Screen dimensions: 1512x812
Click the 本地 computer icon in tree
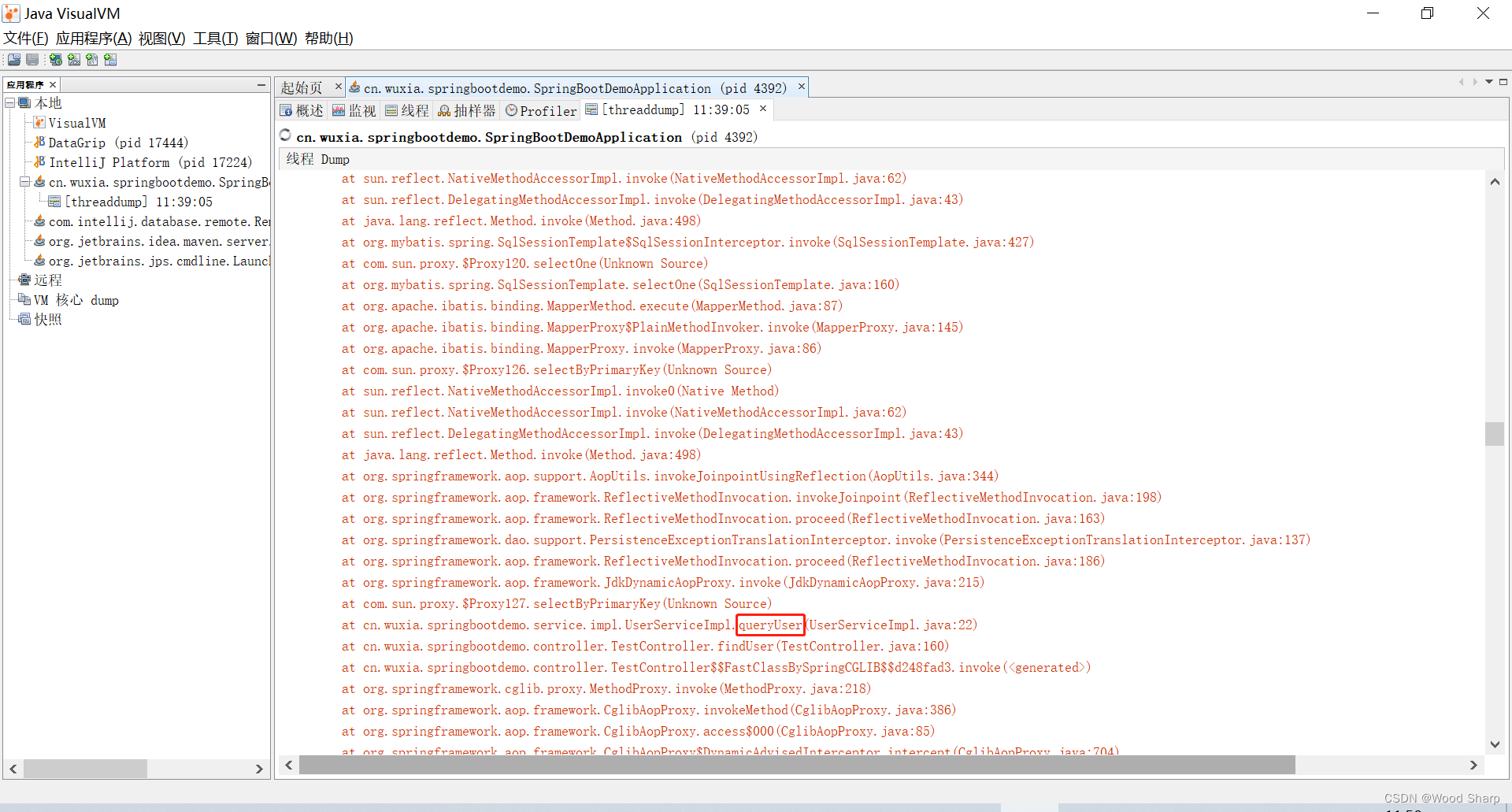[24, 103]
